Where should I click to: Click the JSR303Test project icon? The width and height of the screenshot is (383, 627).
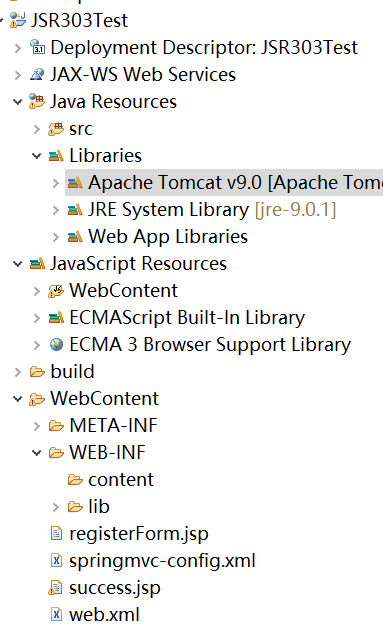[18, 20]
